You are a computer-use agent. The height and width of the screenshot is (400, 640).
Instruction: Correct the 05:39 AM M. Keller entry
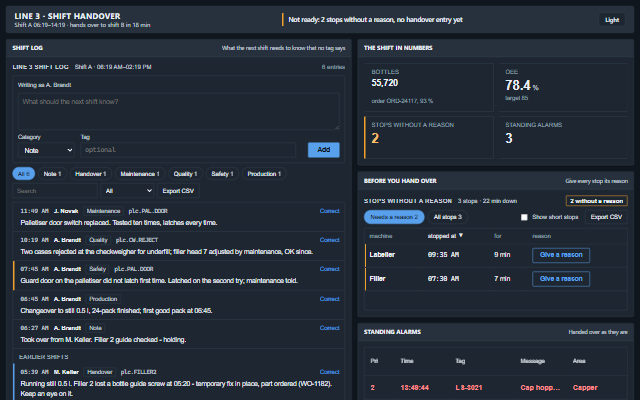(329, 372)
